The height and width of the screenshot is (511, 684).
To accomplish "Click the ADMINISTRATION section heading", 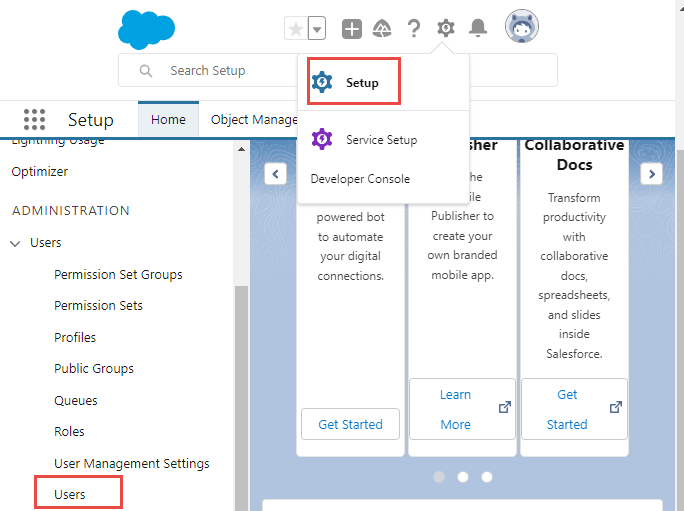I will click(71, 211).
